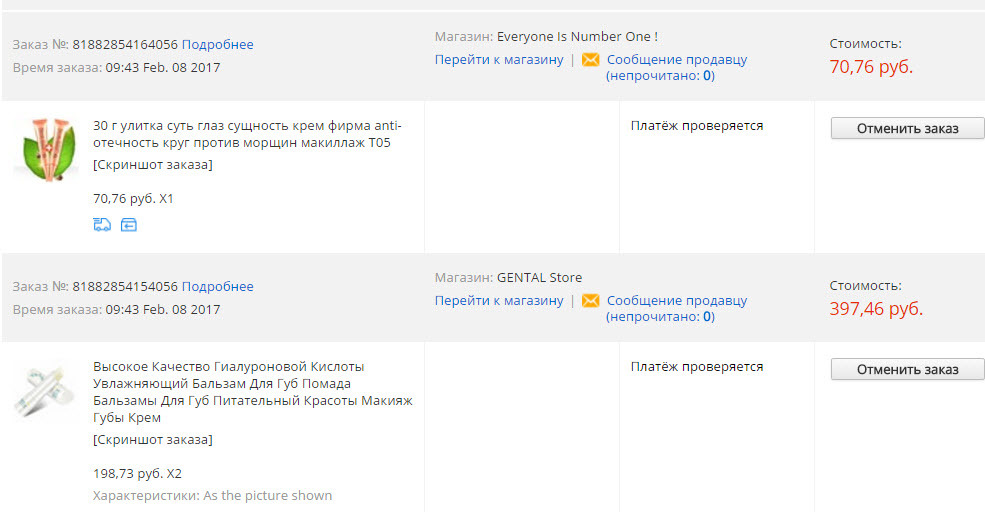Message seller of Everyone Is Number One
The height and width of the screenshot is (512, 985).
click(x=676, y=60)
